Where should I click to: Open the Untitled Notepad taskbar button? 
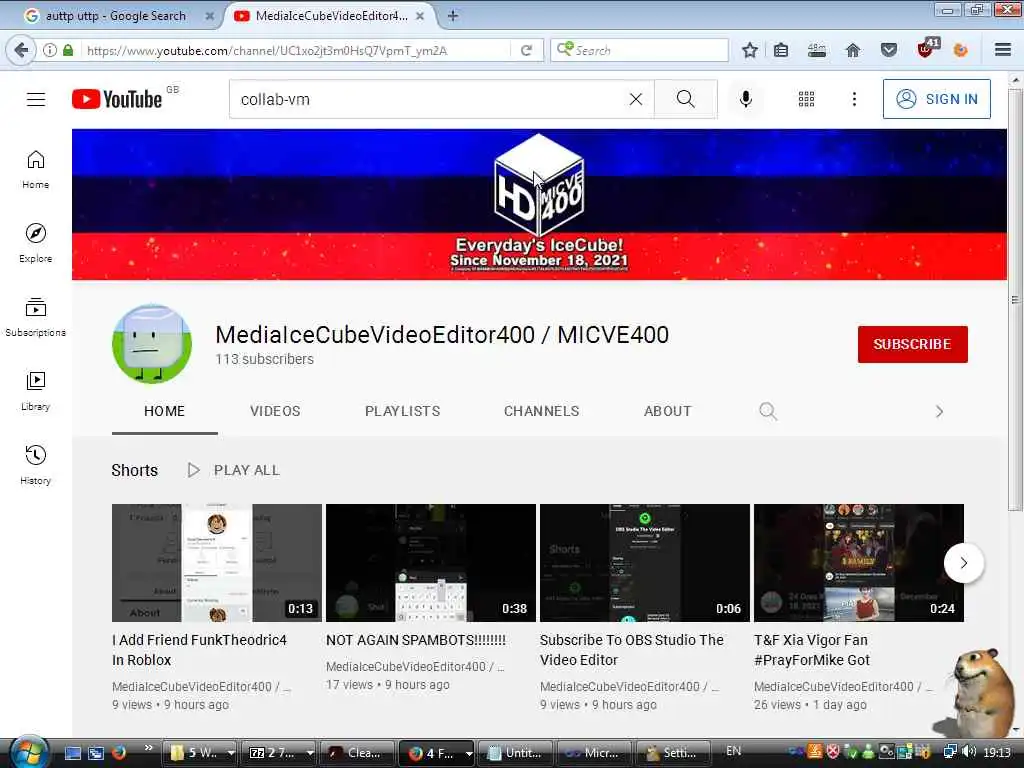(516, 753)
